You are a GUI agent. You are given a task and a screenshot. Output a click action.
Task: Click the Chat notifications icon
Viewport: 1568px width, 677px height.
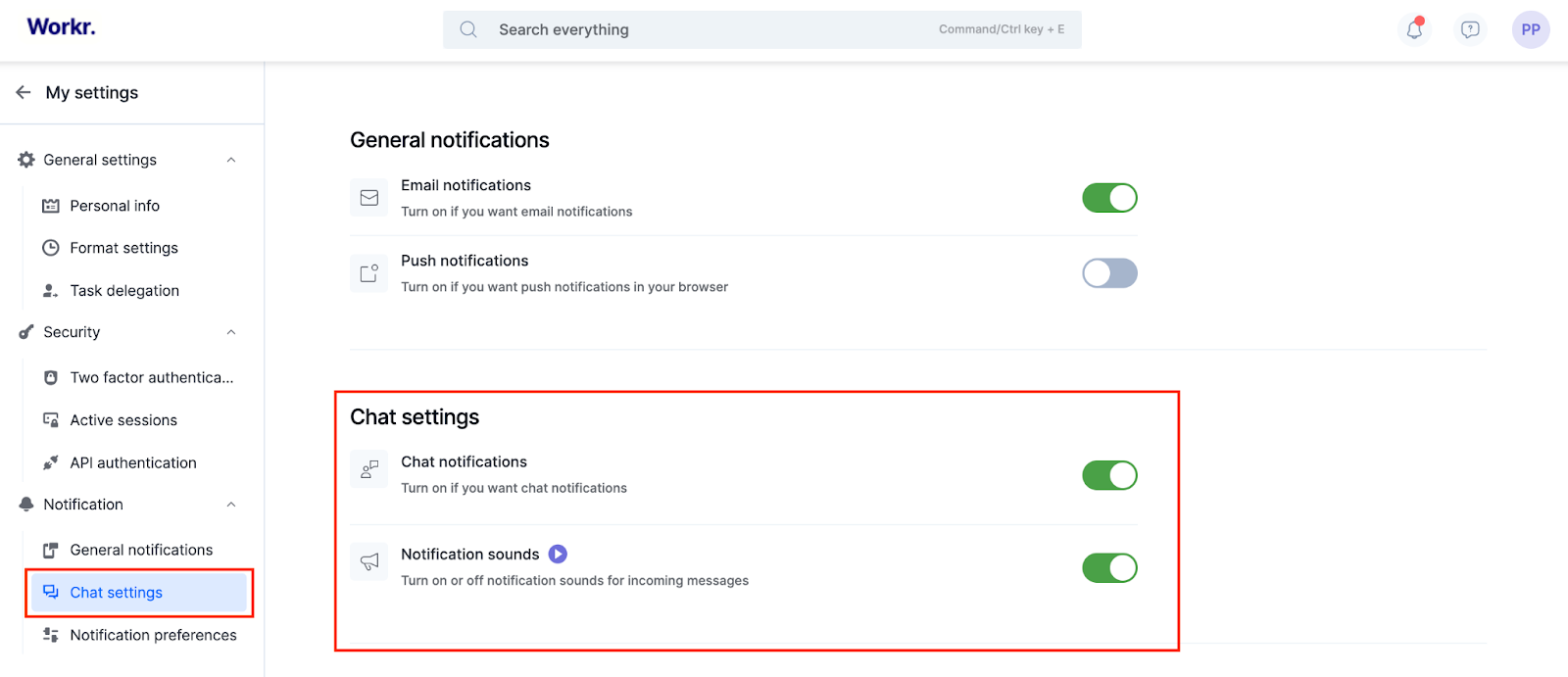point(369,470)
